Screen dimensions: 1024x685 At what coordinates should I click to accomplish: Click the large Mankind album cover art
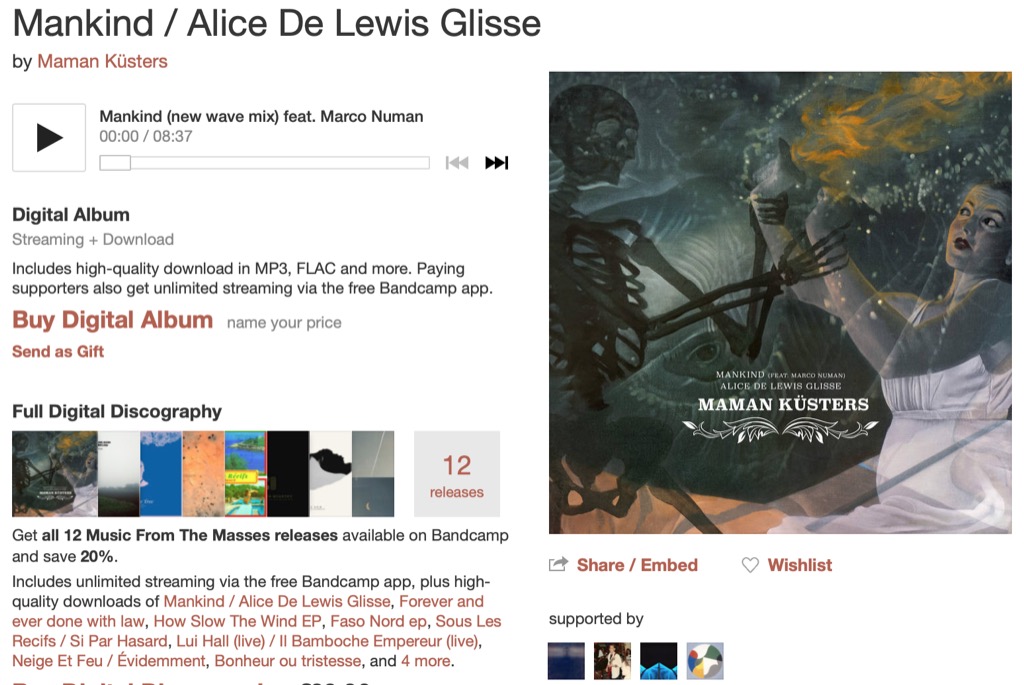(780, 302)
